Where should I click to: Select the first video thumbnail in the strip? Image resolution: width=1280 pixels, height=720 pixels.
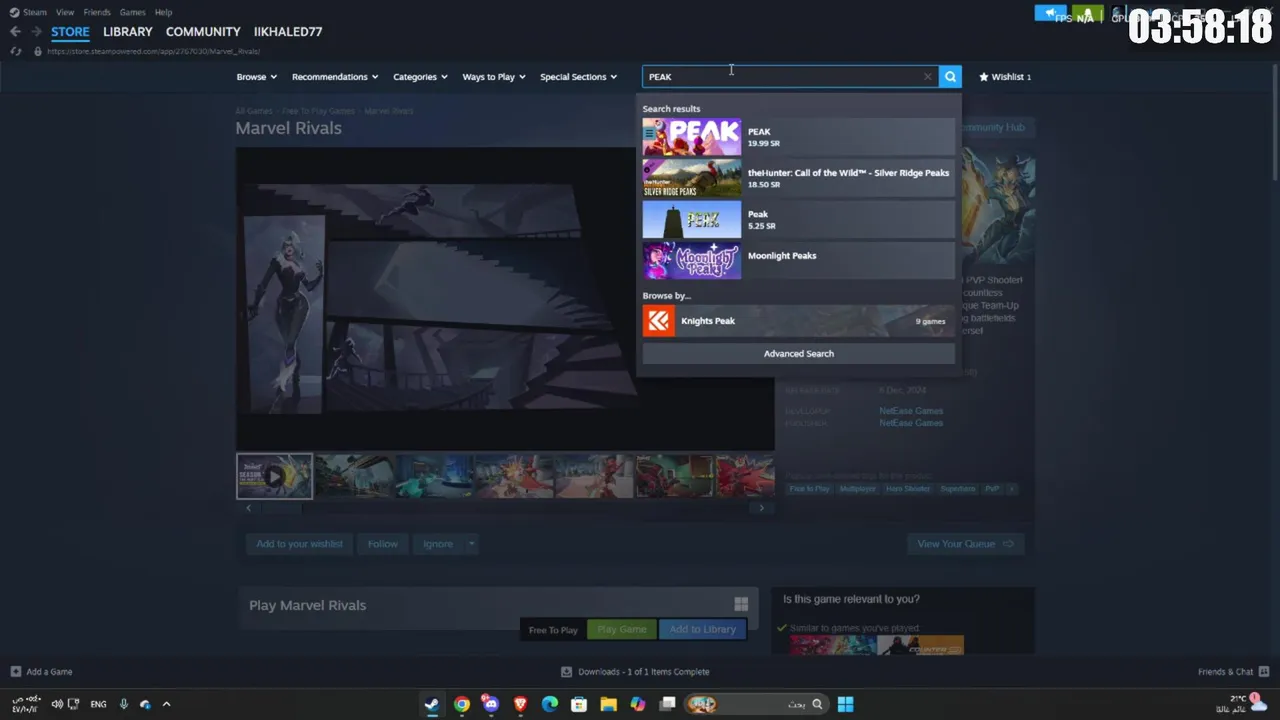pos(274,476)
